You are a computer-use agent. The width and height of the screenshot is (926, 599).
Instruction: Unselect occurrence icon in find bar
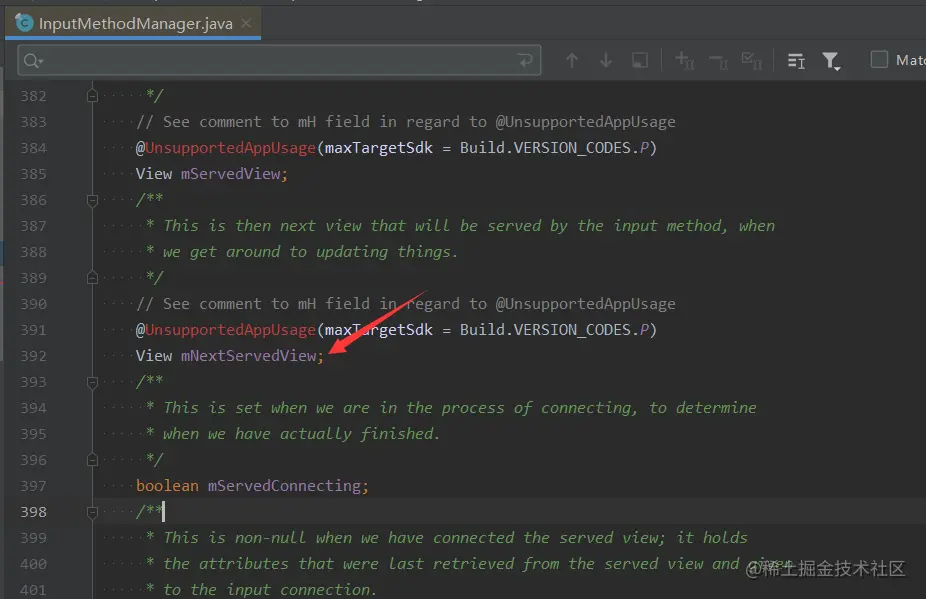719,60
